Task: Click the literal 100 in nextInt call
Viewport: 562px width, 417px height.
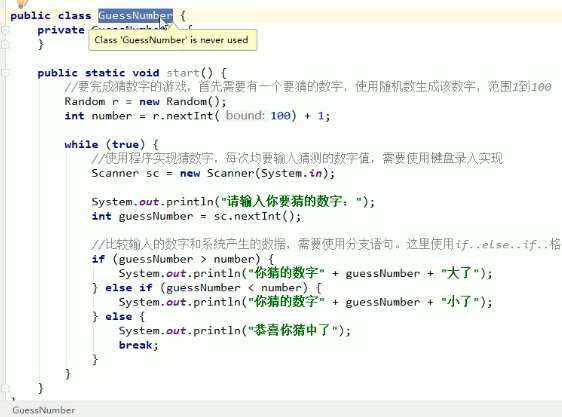Action: (280, 116)
